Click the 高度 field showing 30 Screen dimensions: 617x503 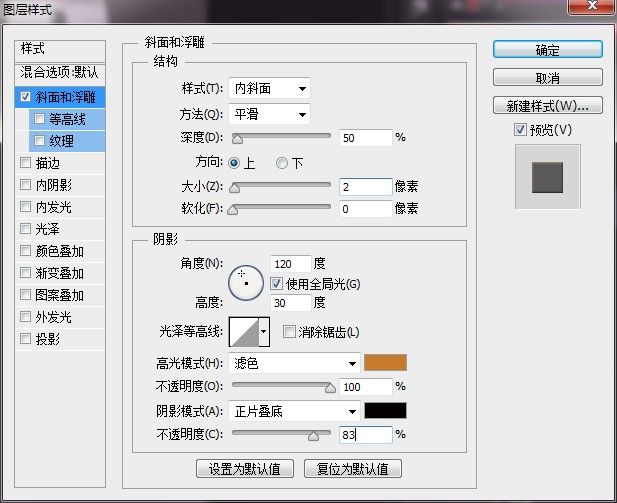[x=291, y=303]
